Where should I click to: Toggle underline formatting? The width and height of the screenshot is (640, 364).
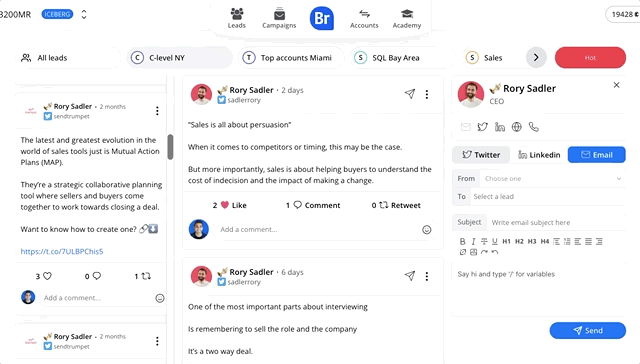[x=495, y=241]
